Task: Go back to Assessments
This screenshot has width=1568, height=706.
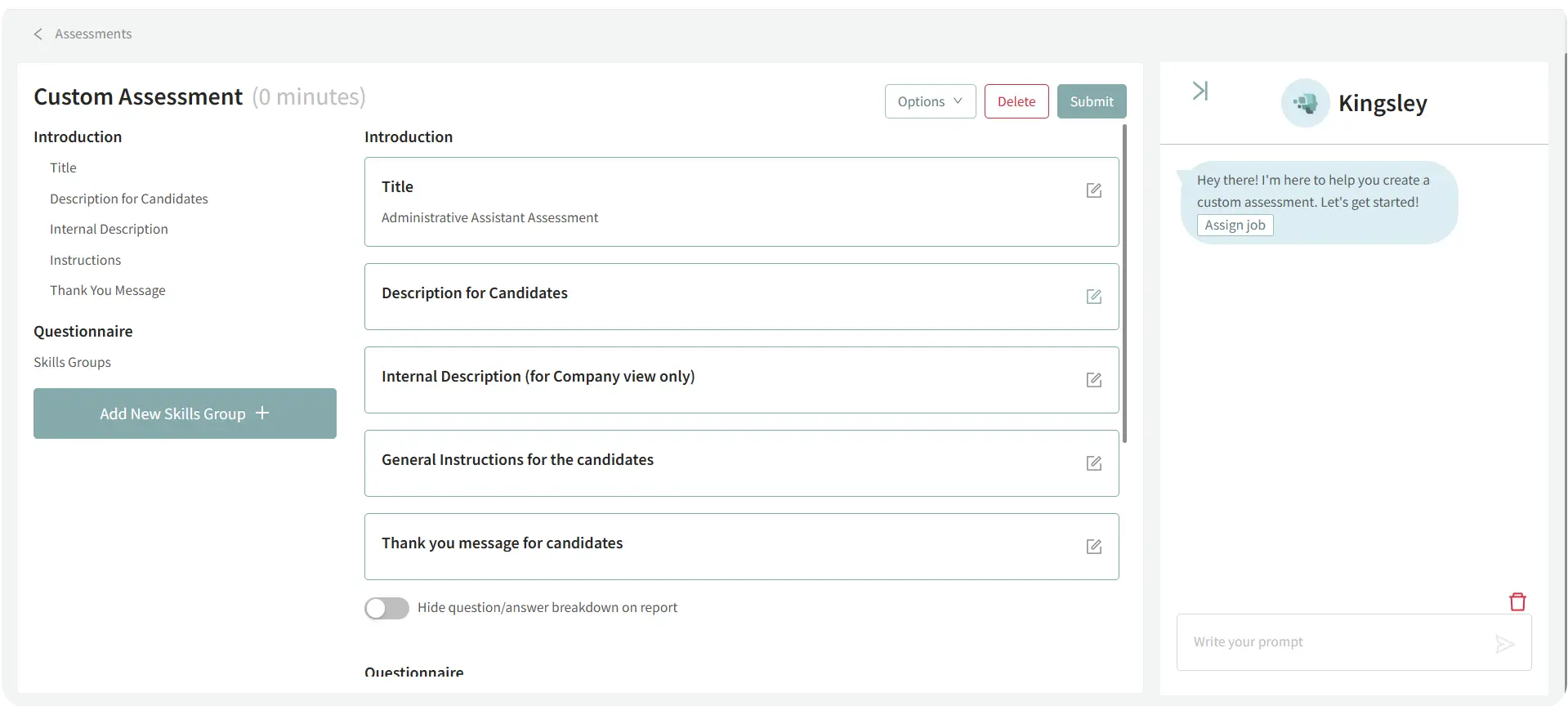Action: pos(83,34)
